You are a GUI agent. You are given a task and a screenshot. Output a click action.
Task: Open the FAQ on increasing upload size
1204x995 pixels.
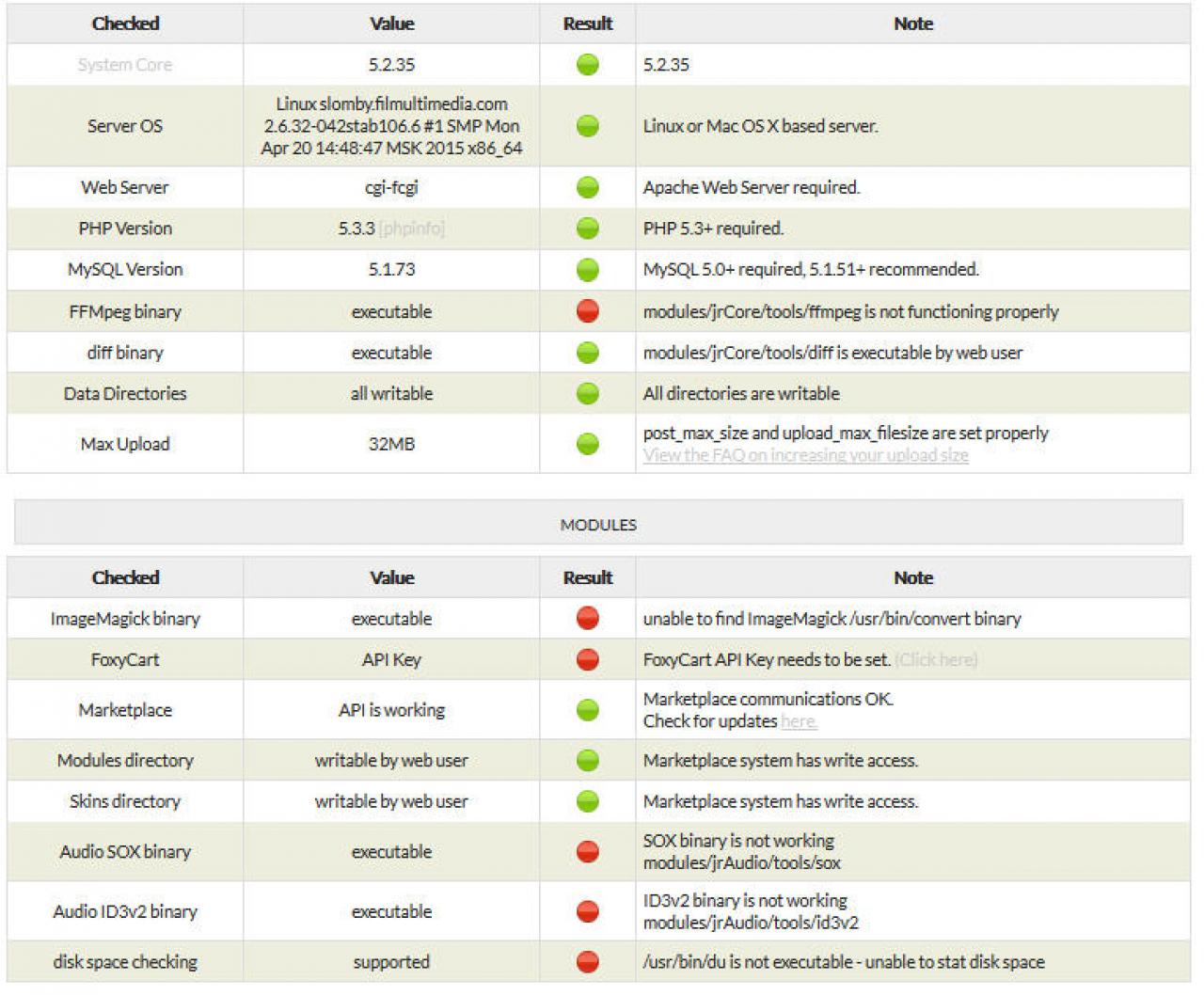805,456
